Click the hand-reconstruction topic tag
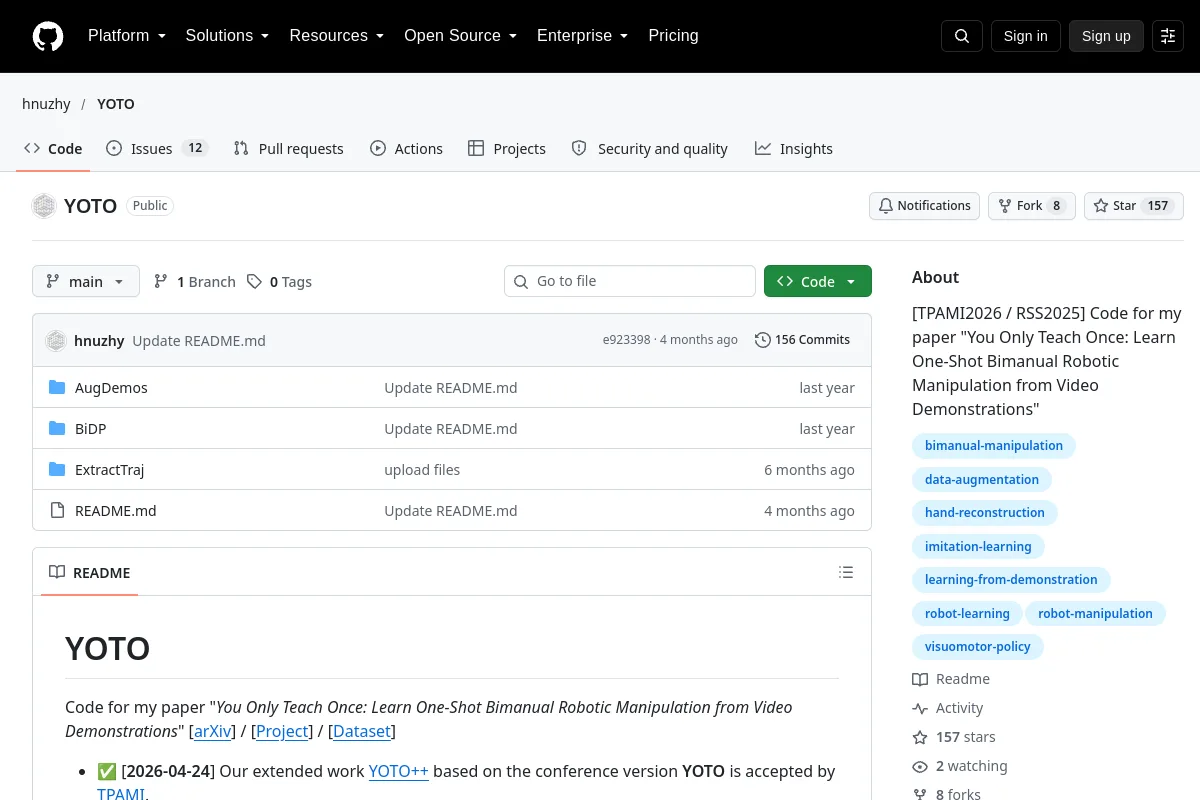The height and width of the screenshot is (800, 1200). [985, 513]
